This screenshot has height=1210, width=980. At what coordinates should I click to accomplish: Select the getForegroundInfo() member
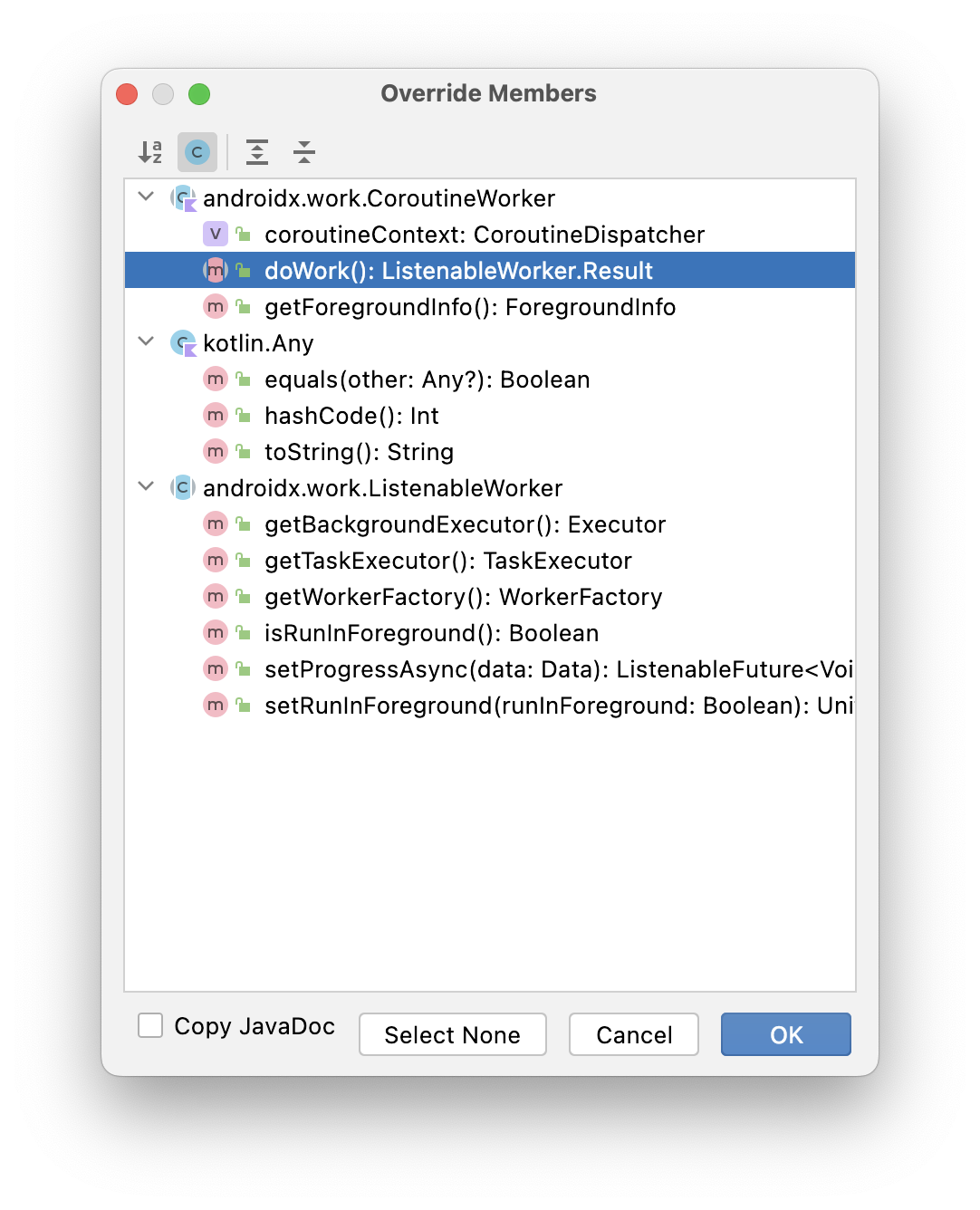[469, 306]
